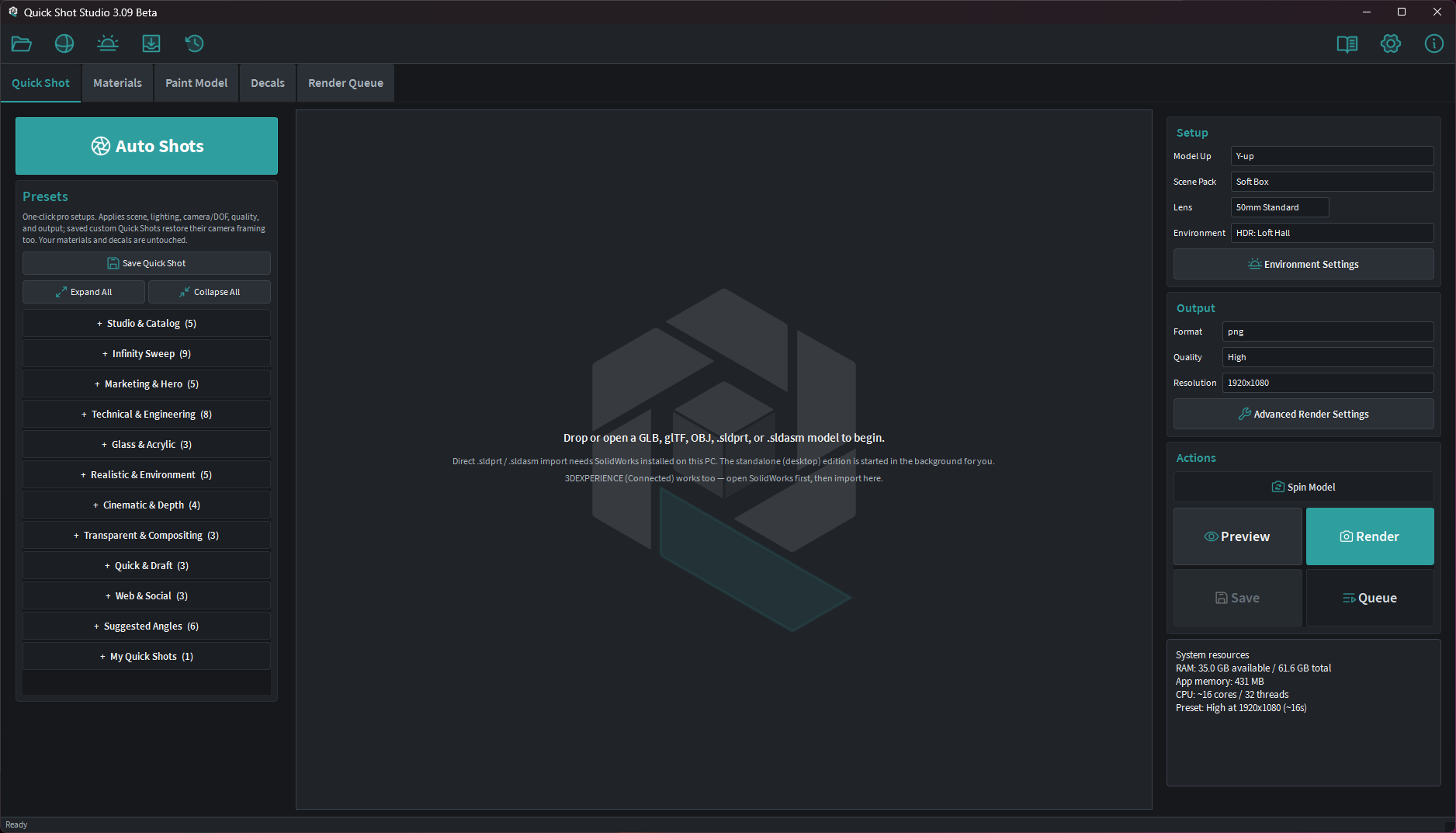Expand Technical & Engineering preset group
The height and width of the screenshot is (833, 1456).
click(x=147, y=414)
